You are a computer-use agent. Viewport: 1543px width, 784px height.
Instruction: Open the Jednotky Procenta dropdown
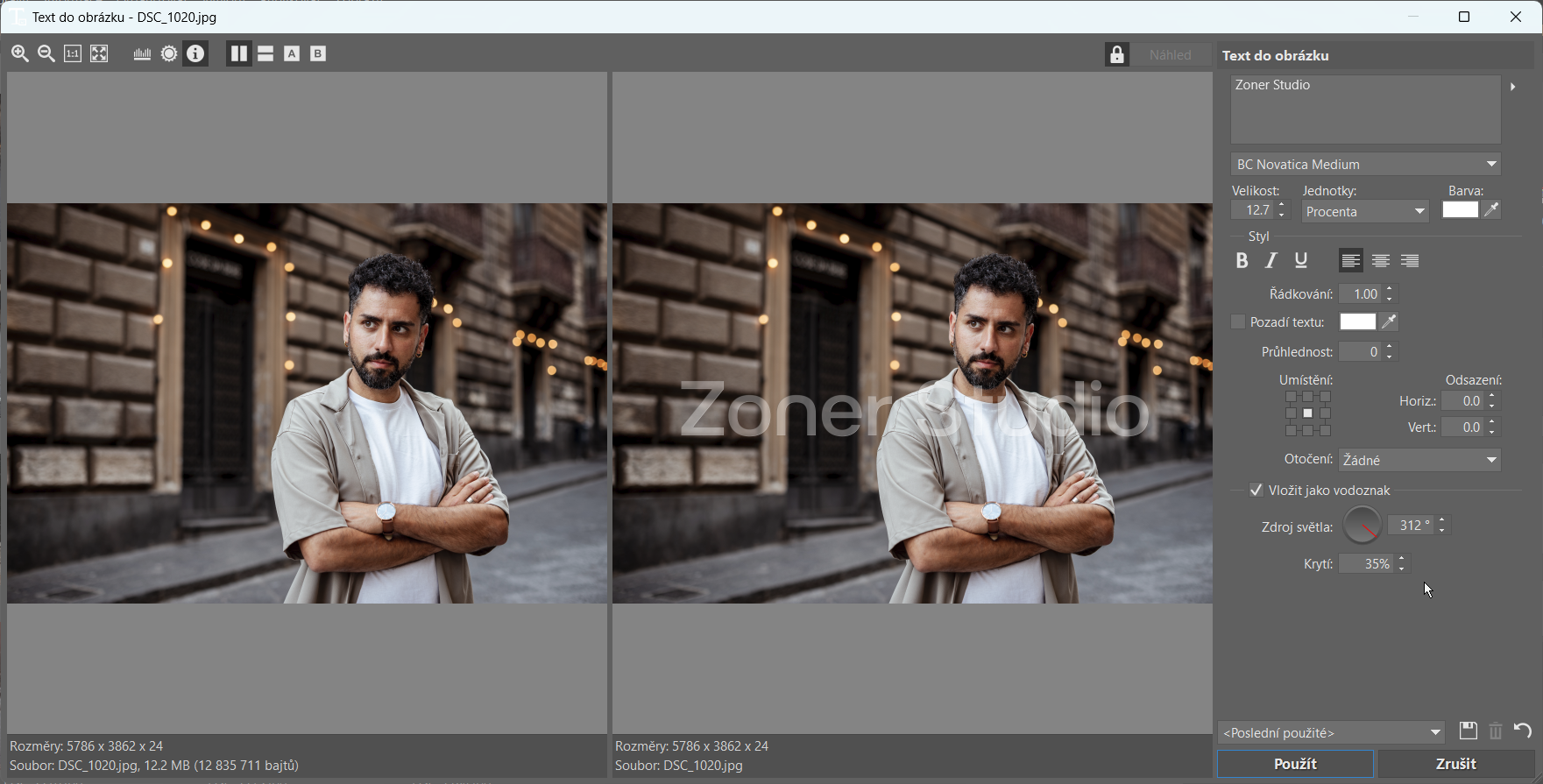coord(1364,212)
